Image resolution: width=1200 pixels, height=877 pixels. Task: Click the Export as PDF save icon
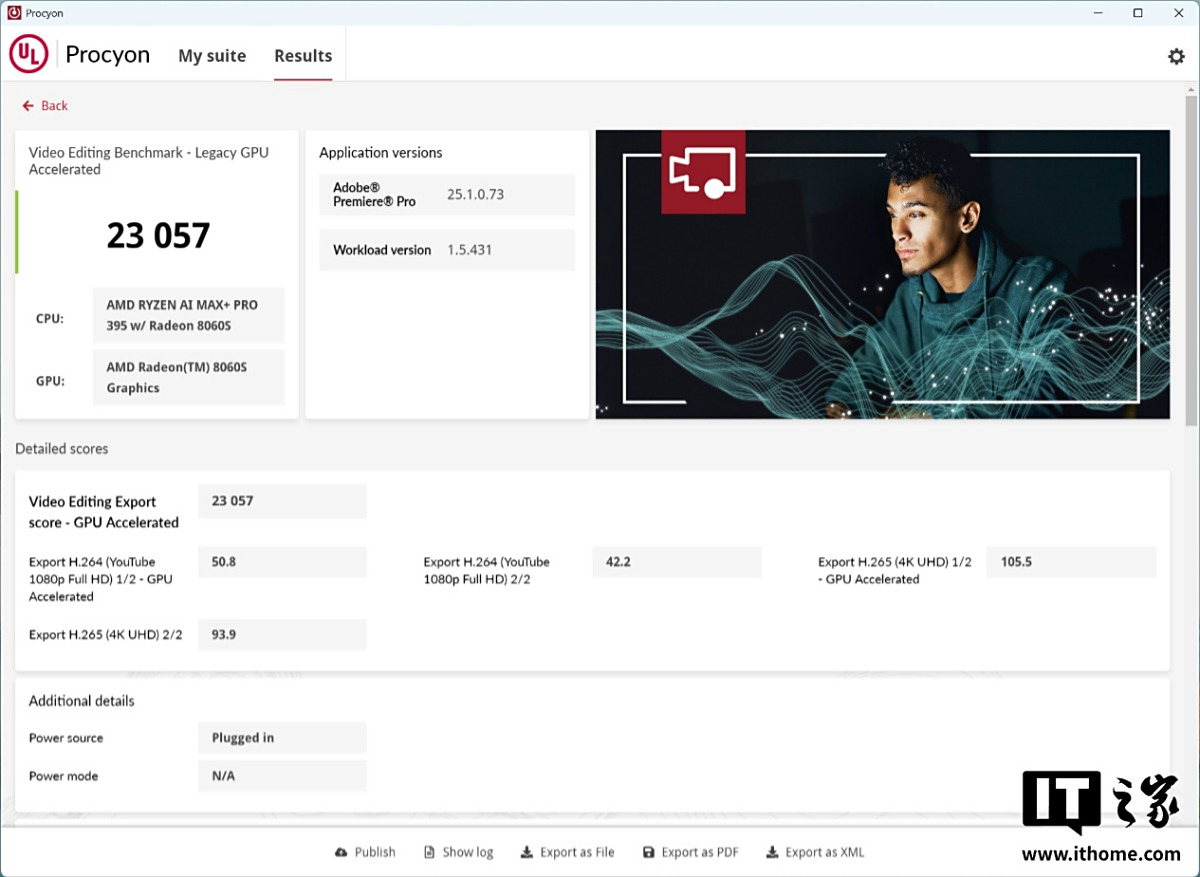click(x=649, y=853)
